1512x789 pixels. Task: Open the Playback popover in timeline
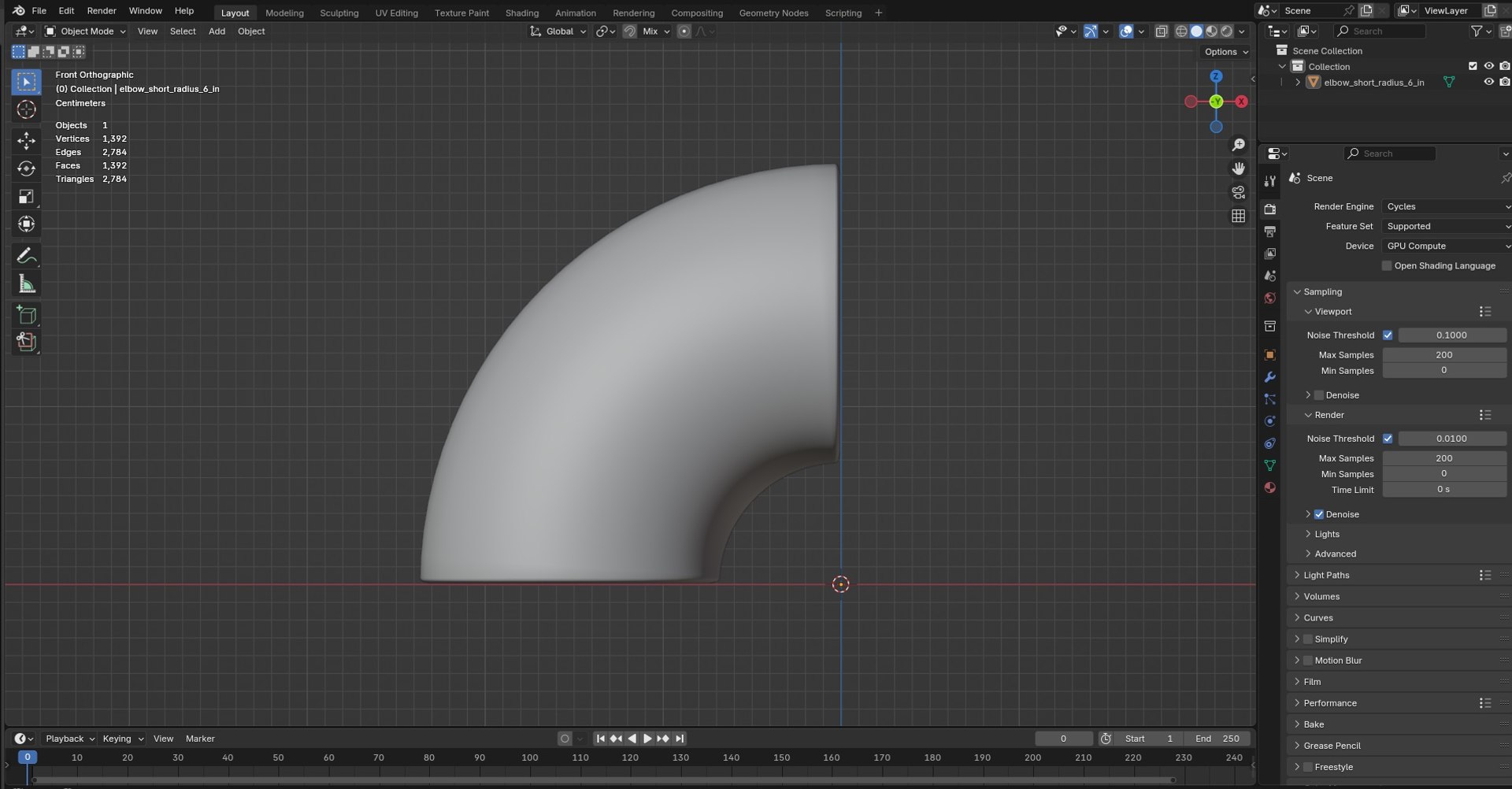[69, 739]
